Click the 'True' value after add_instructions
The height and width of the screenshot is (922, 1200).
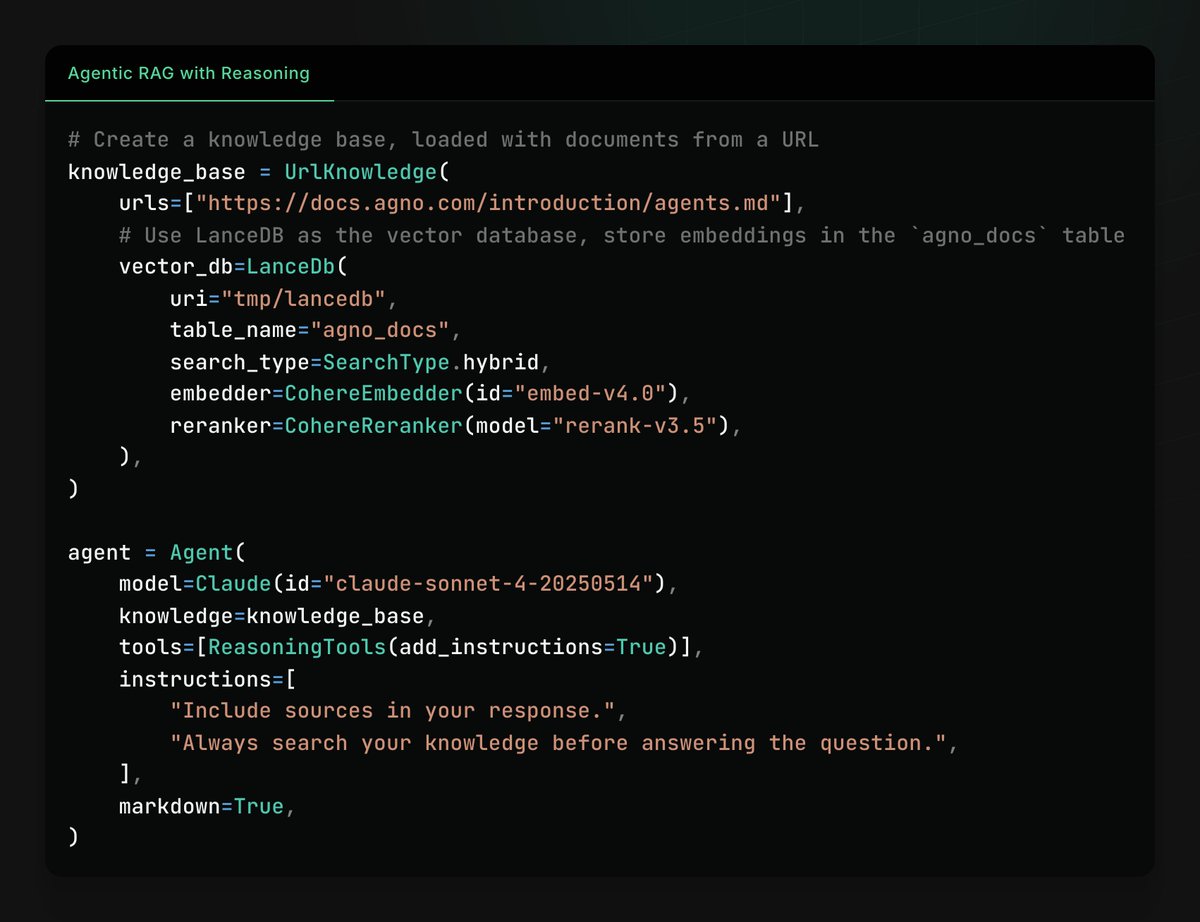pyautogui.click(x=641, y=647)
